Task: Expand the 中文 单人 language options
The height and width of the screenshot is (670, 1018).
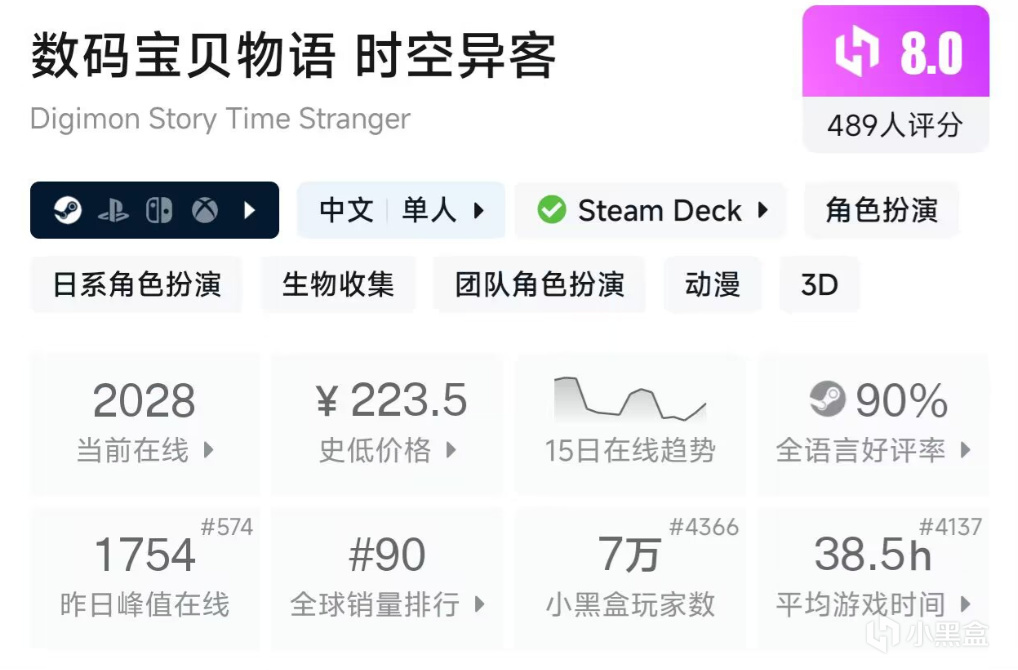Action: [x=401, y=211]
